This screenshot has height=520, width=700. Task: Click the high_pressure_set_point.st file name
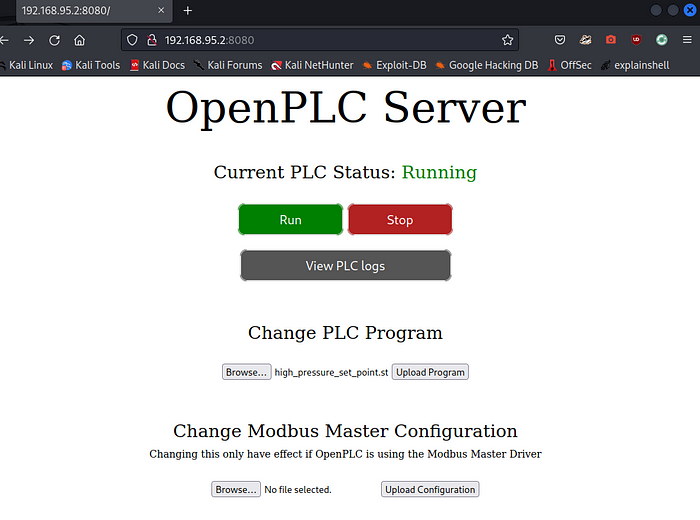pyautogui.click(x=331, y=372)
